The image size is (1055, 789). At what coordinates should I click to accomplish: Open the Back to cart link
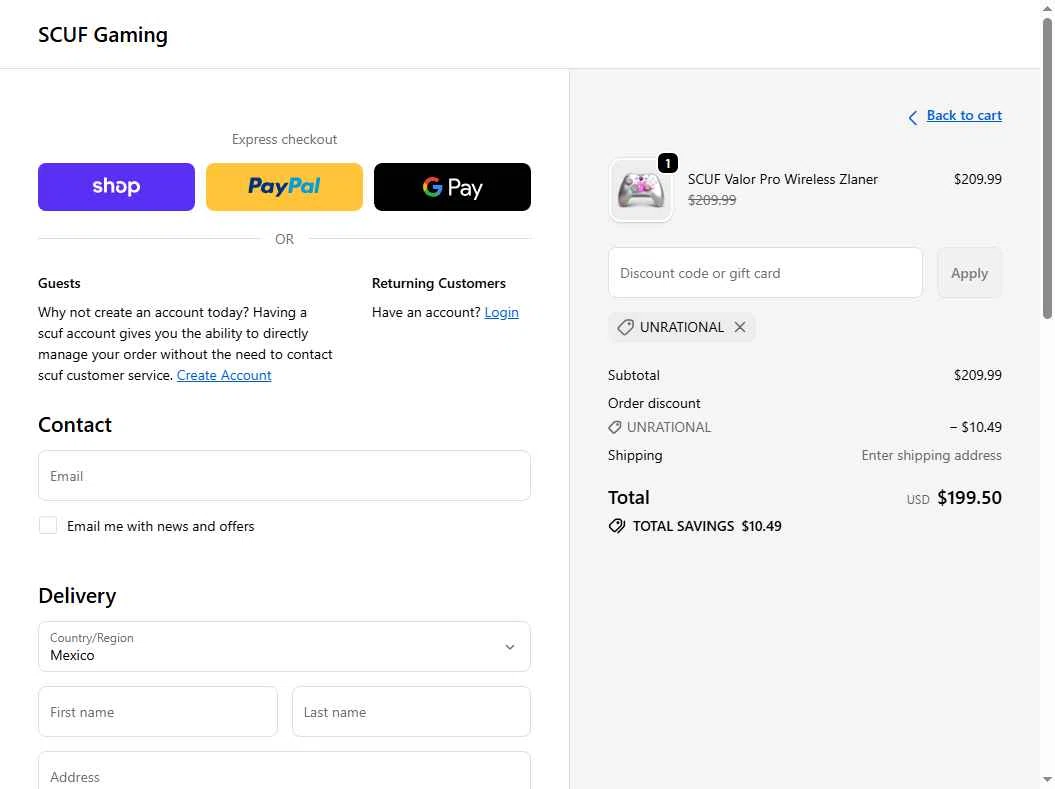[x=964, y=116]
